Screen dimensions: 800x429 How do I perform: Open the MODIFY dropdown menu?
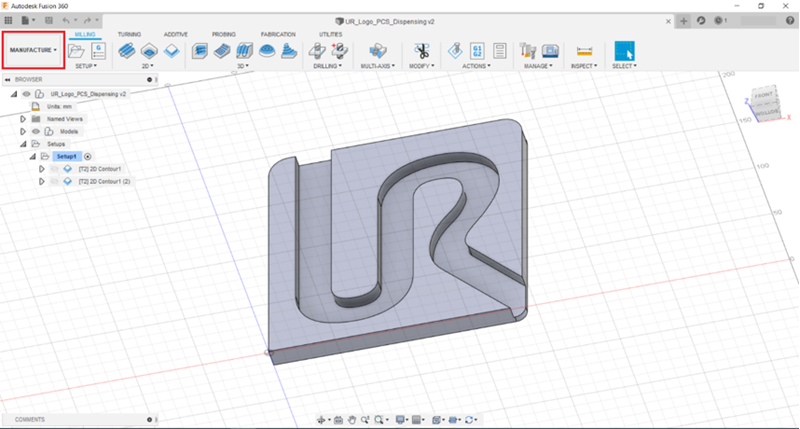422,66
